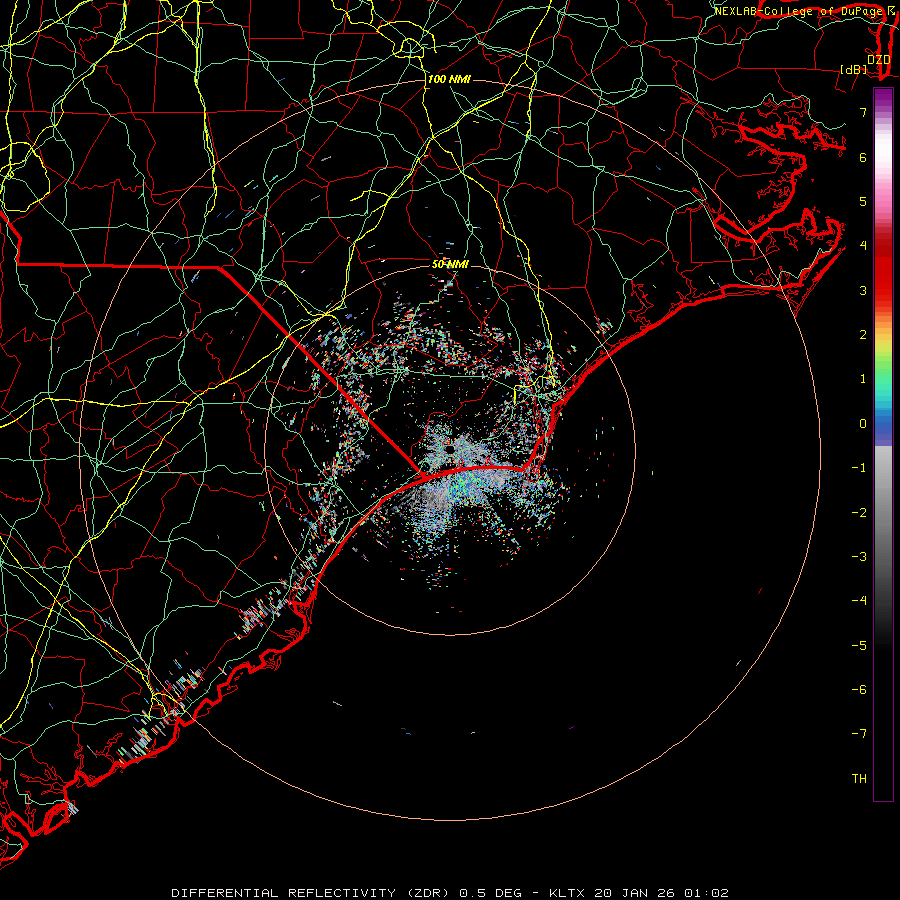Select the "-4" dB scale label

pos(859,601)
